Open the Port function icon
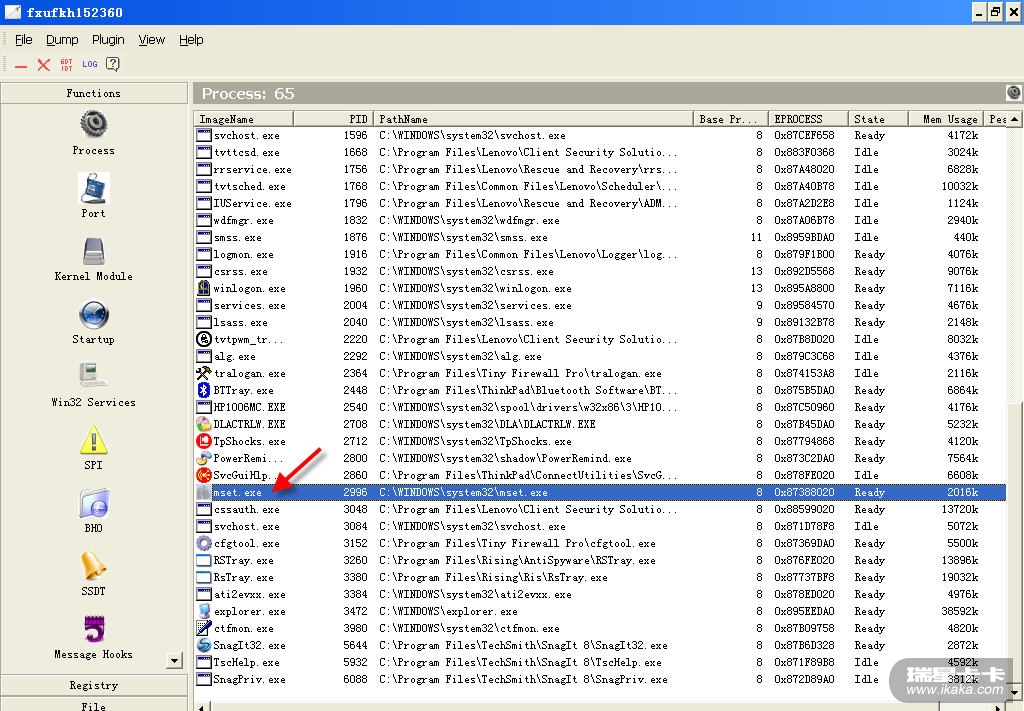The image size is (1024, 711). pos(93,188)
